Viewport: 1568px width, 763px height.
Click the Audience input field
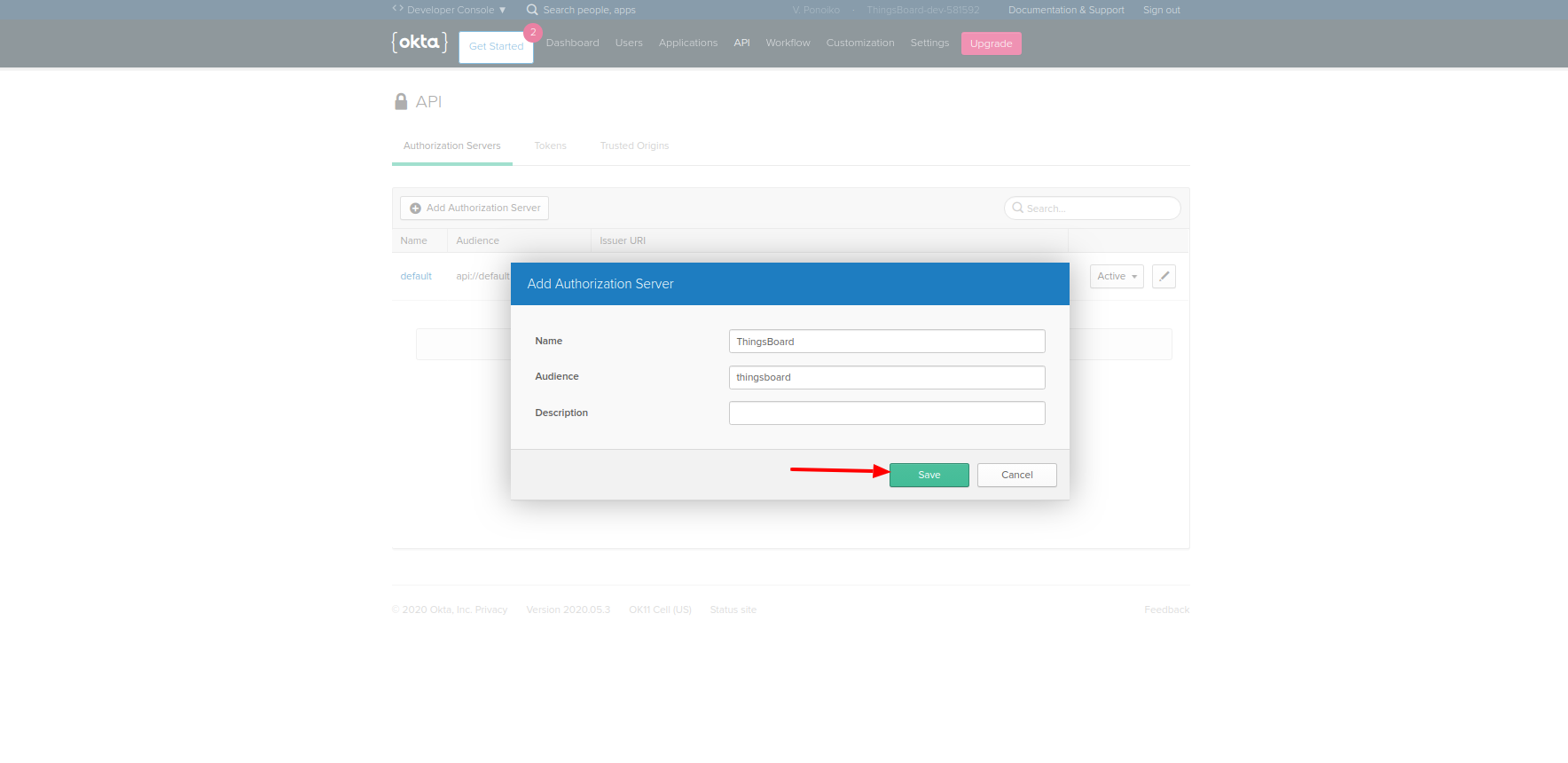(x=886, y=377)
